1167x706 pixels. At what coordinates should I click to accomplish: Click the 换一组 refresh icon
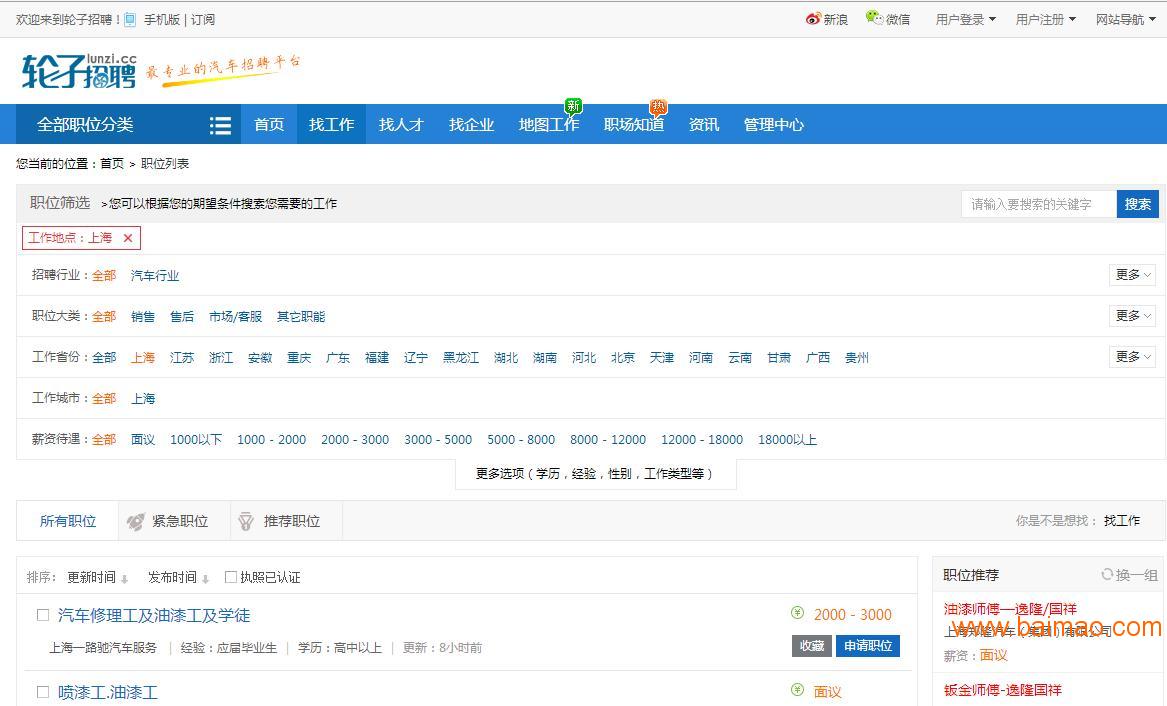[1107, 574]
